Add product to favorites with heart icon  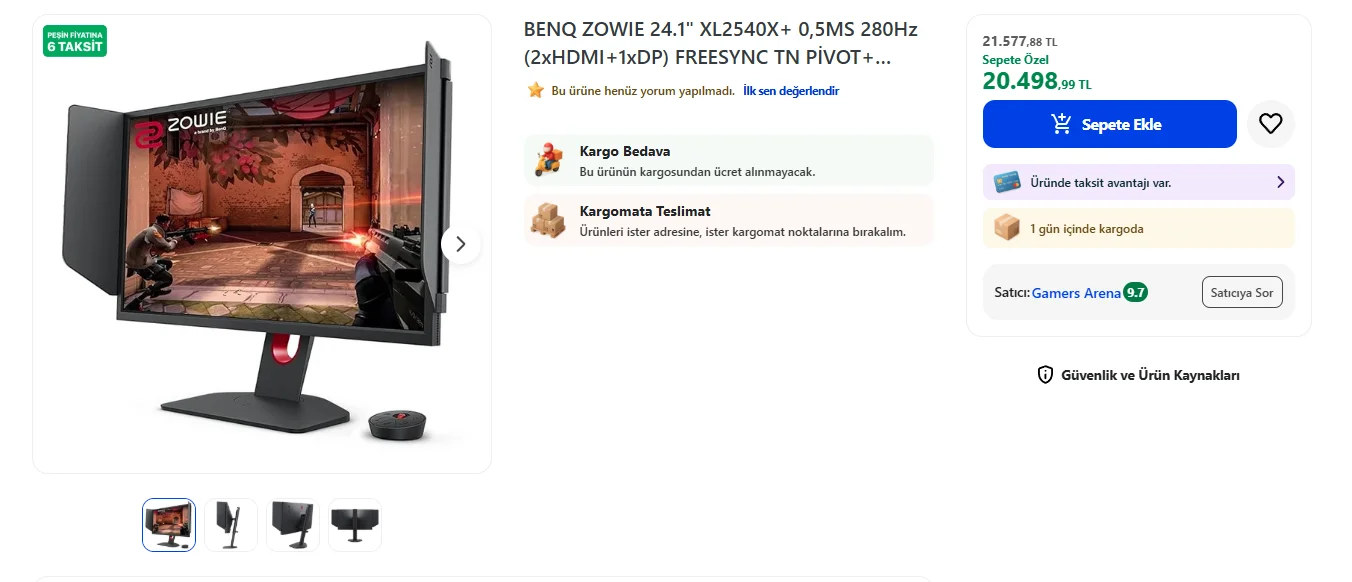pyautogui.click(x=1271, y=124)
